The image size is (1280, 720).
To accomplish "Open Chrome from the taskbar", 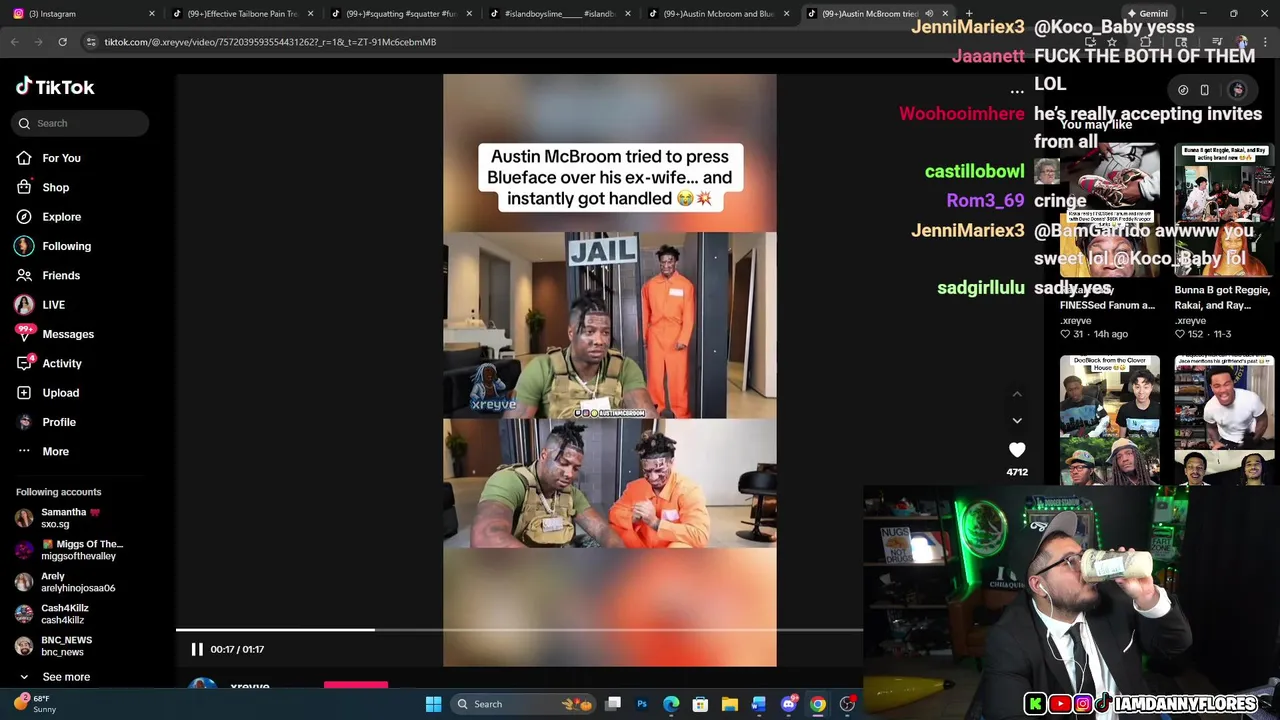I will click(818, 704).
